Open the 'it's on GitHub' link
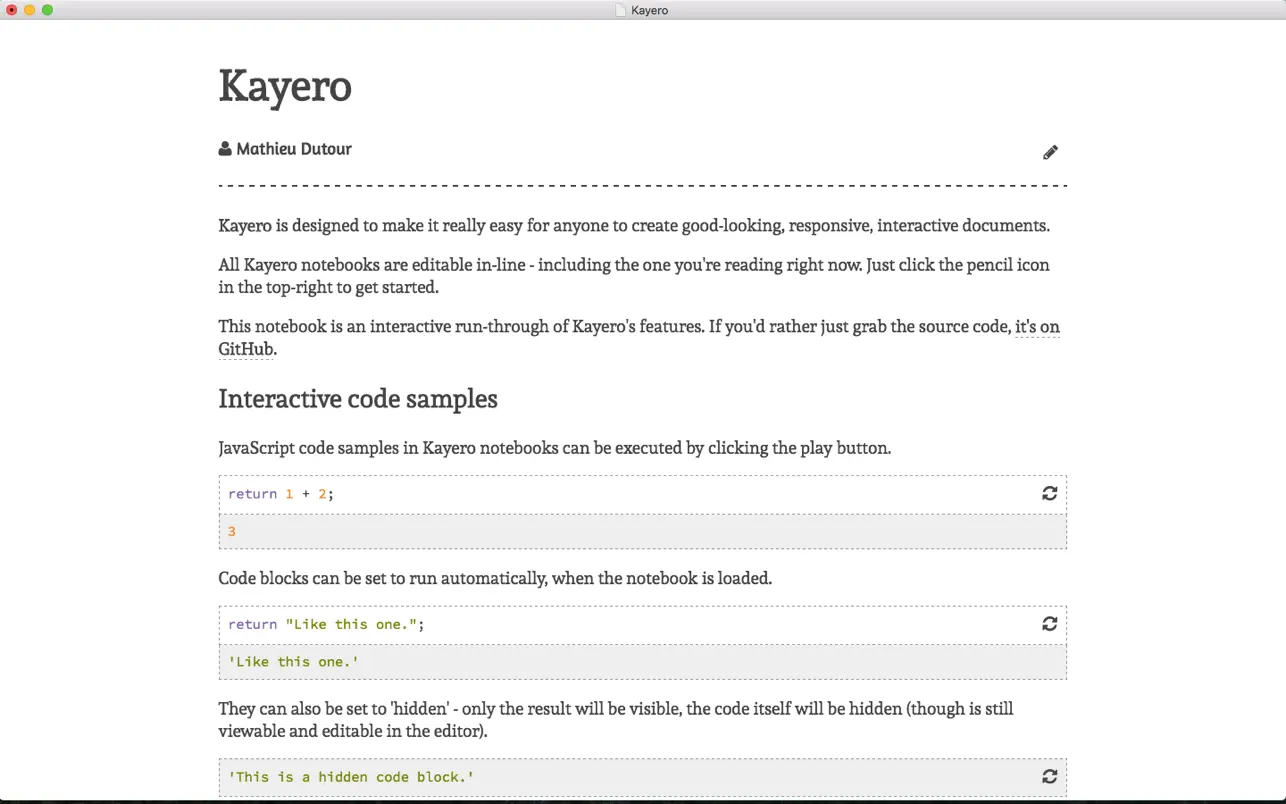Screen dimensions: 1286x804 click(x=1038, y=326)
